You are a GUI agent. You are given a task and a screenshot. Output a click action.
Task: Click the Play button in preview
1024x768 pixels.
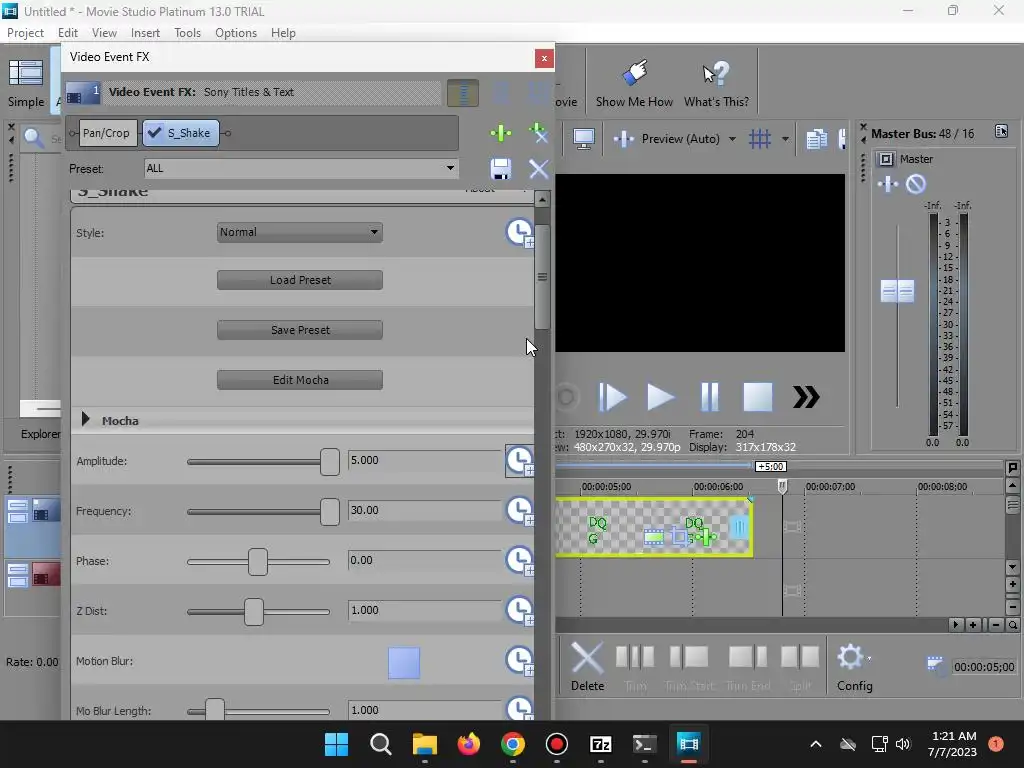pyautogui.click(x=660, y=397)
